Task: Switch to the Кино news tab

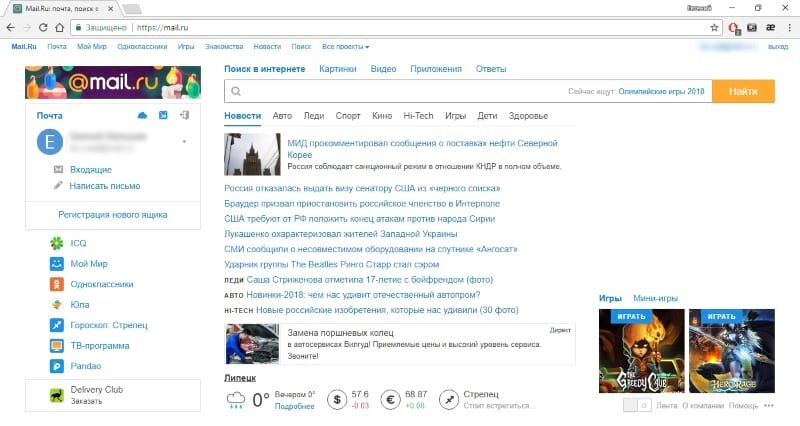Action: pyautogui.click(x=382, y=116)
